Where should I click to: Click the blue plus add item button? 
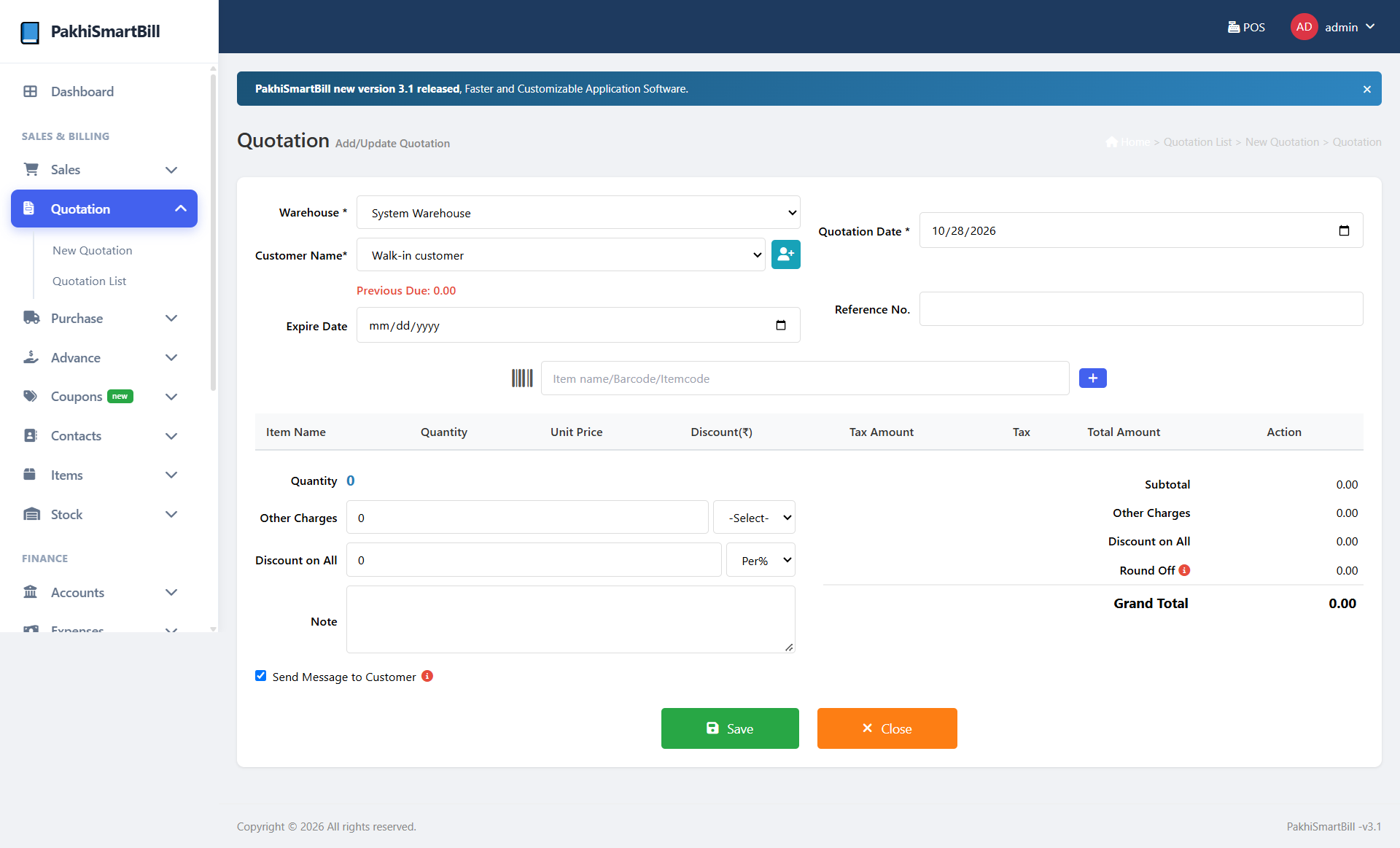(x=1092, y=378)
